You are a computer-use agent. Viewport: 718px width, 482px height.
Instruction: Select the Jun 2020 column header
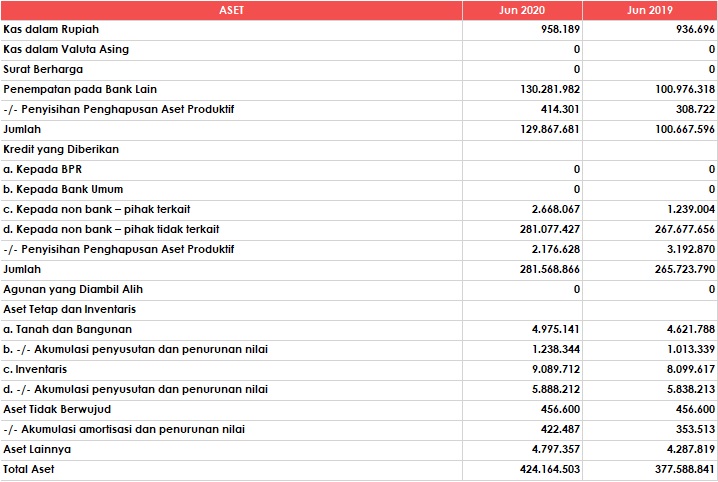pos(522,10)
